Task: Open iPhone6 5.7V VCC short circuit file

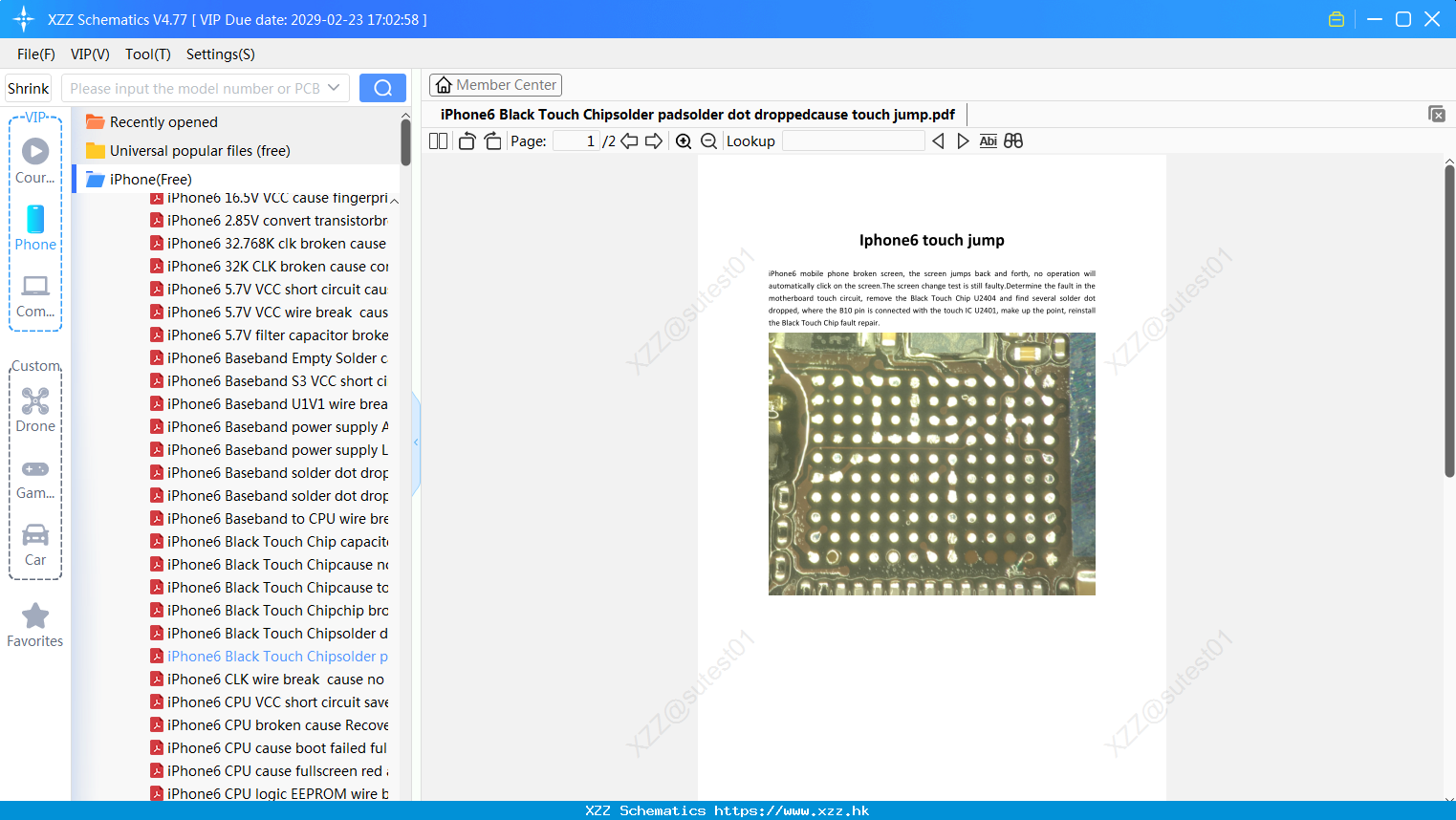Action: (269, 290)
